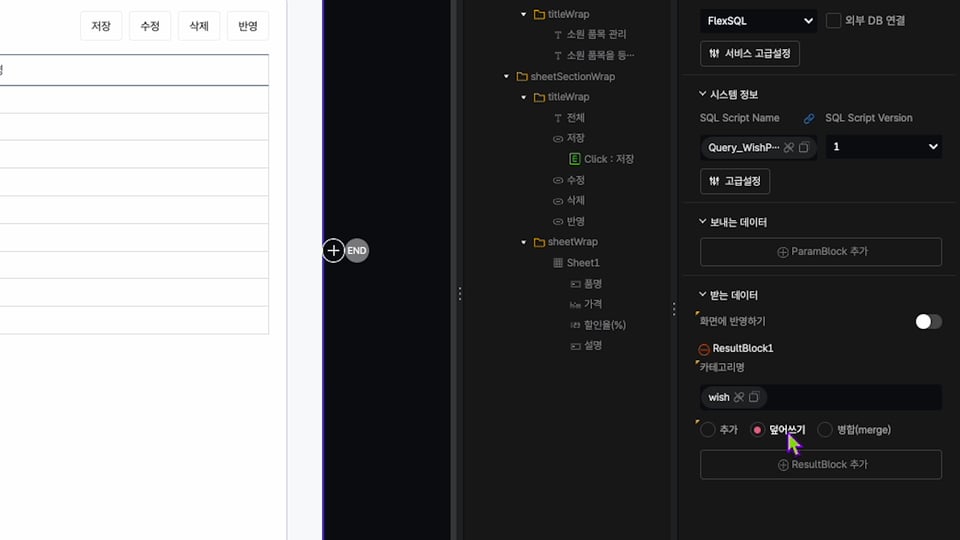Tick the 외부 DB 연결 checkbox
The image size is (960, 540).
[x=833, y=20]
